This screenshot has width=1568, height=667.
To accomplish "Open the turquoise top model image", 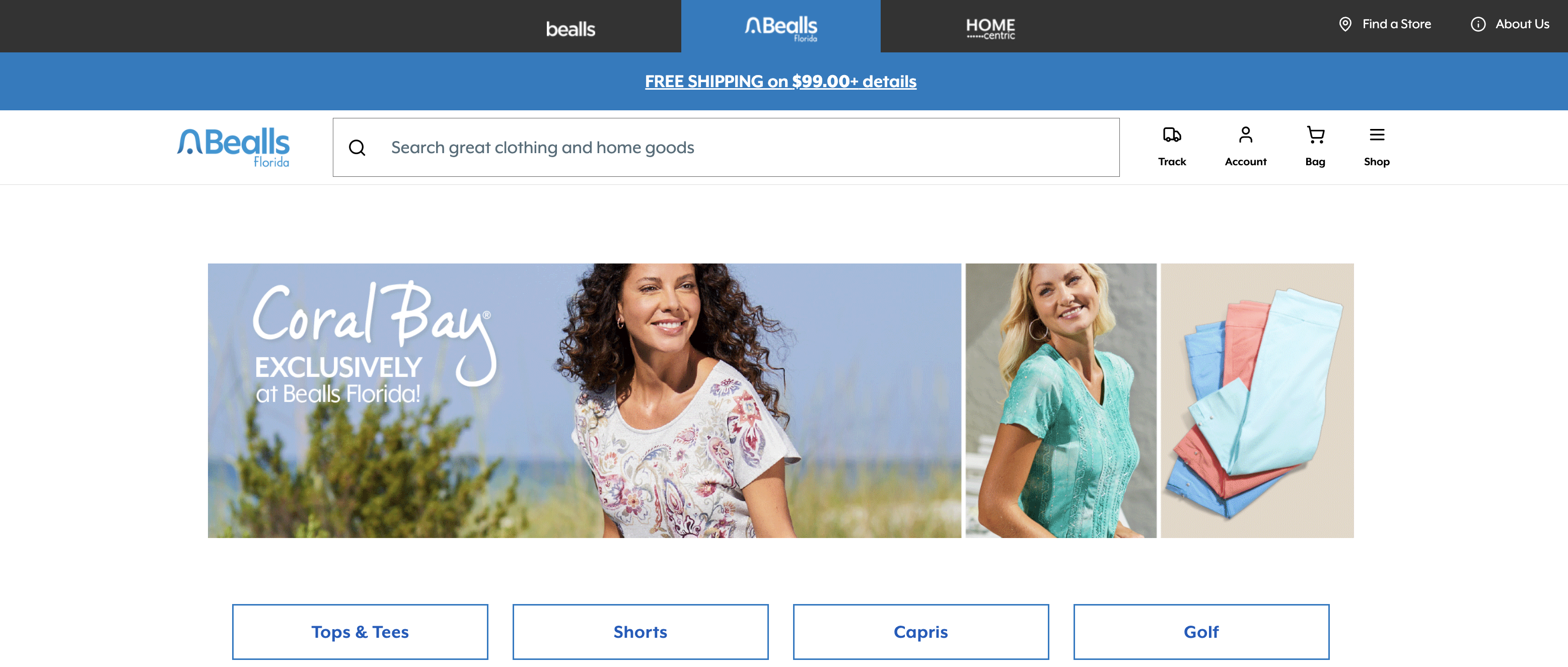I will click(1060, 400).
